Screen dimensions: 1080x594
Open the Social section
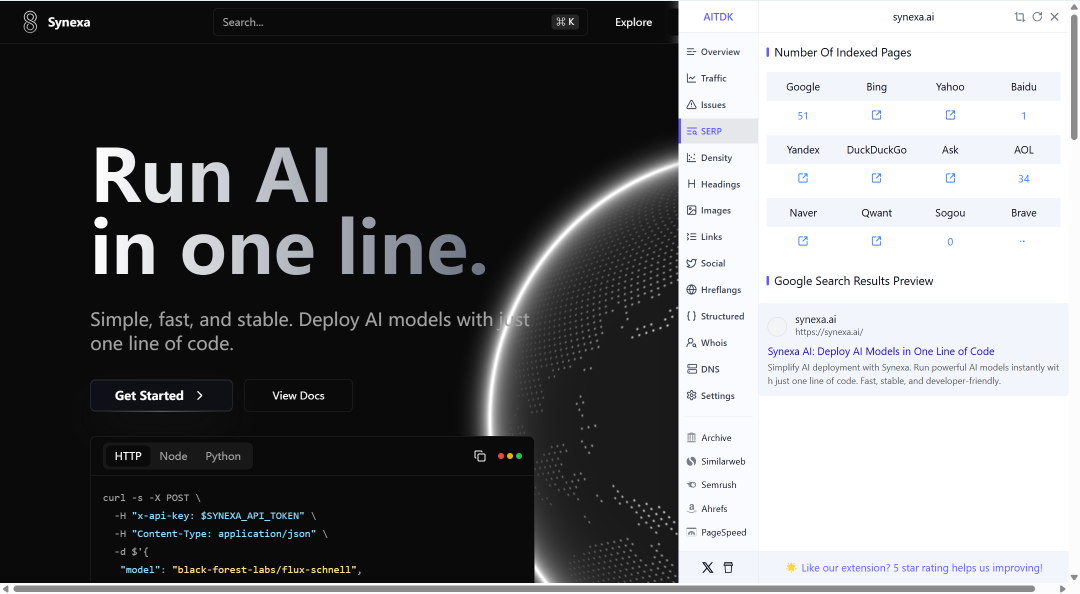(x=718, y=263)
